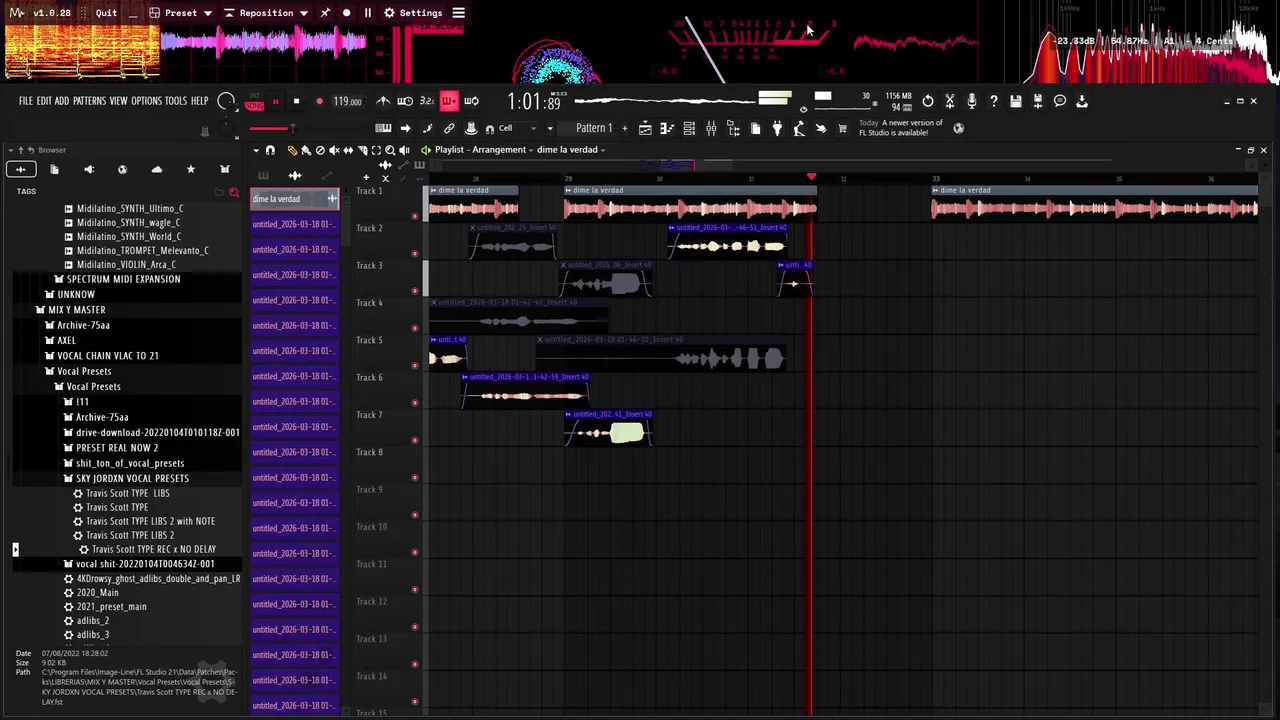This screenshot has height=720, width=1280.
Task: Open the Arrangement dropdown in playlist title
Action: pos(503,150)
